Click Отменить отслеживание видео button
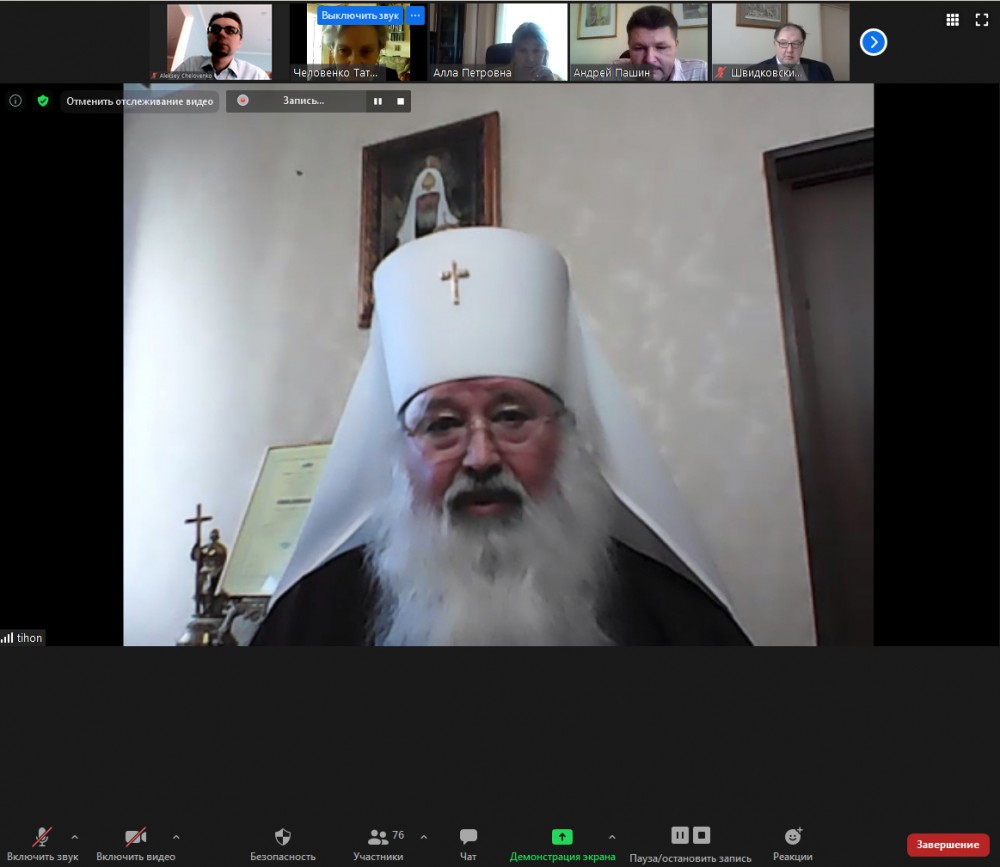1000x867 pixels. (x=140, y=101)
